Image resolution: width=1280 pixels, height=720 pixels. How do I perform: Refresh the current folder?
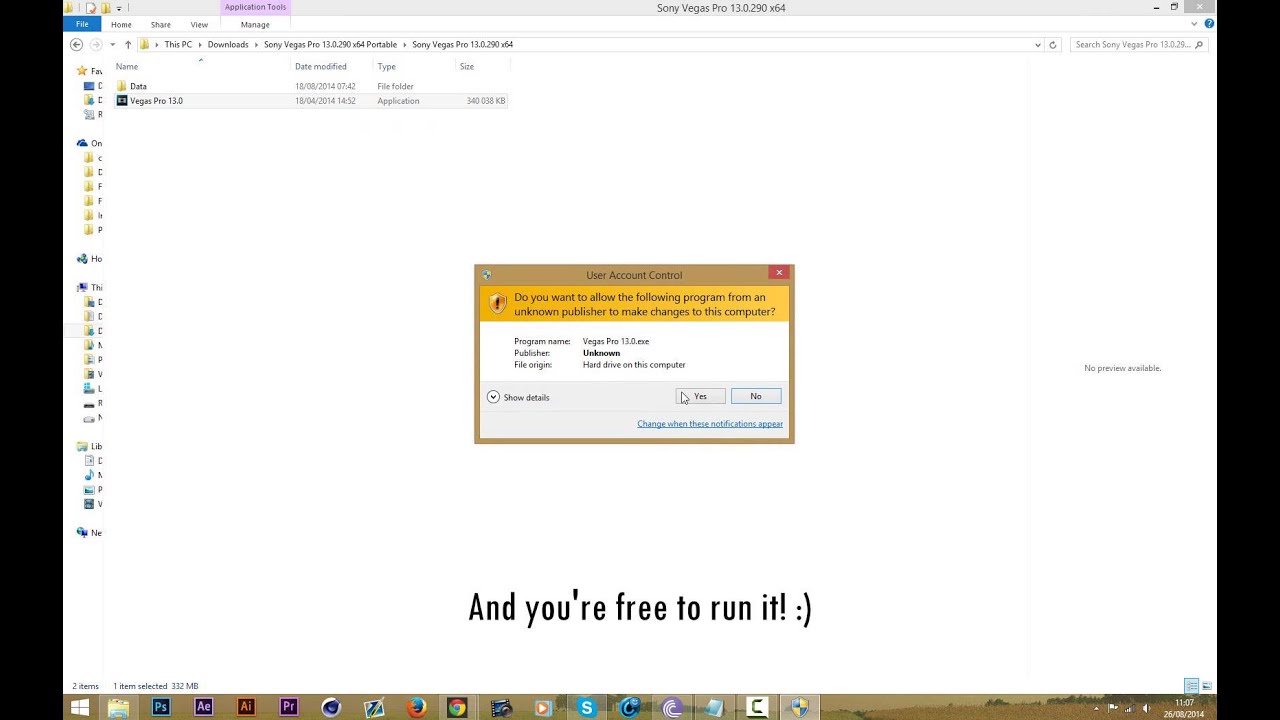point(1052,44)
